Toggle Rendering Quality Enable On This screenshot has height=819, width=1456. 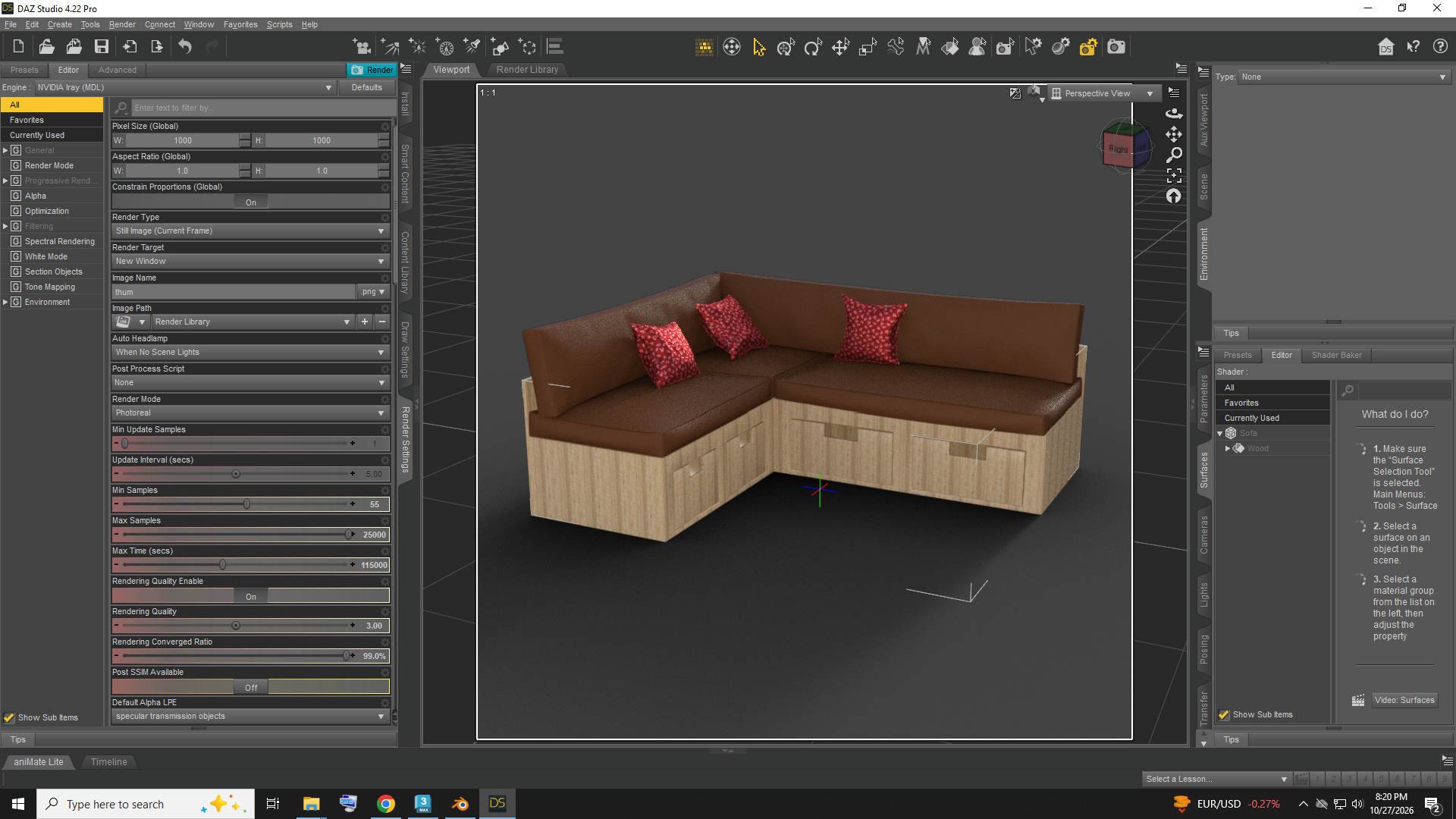click(251, 597)
